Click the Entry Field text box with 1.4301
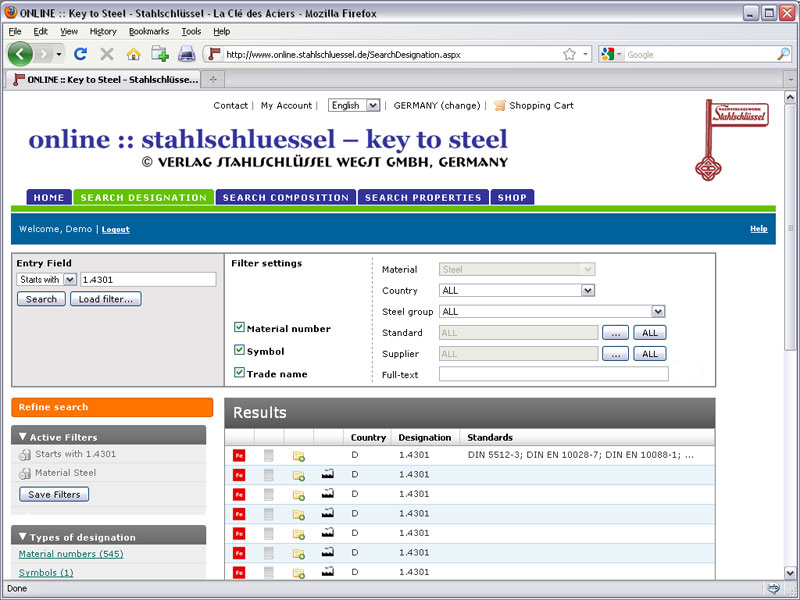 point(148,280)
